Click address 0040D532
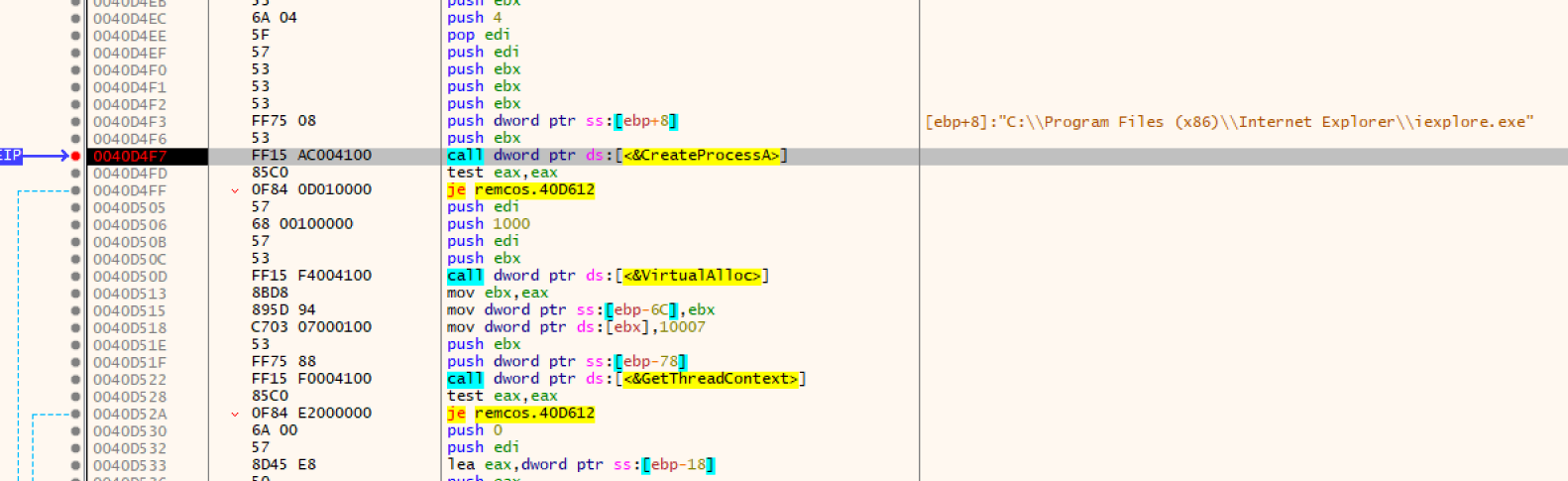Screen dimensions: 1568x481 coord(130,448)
